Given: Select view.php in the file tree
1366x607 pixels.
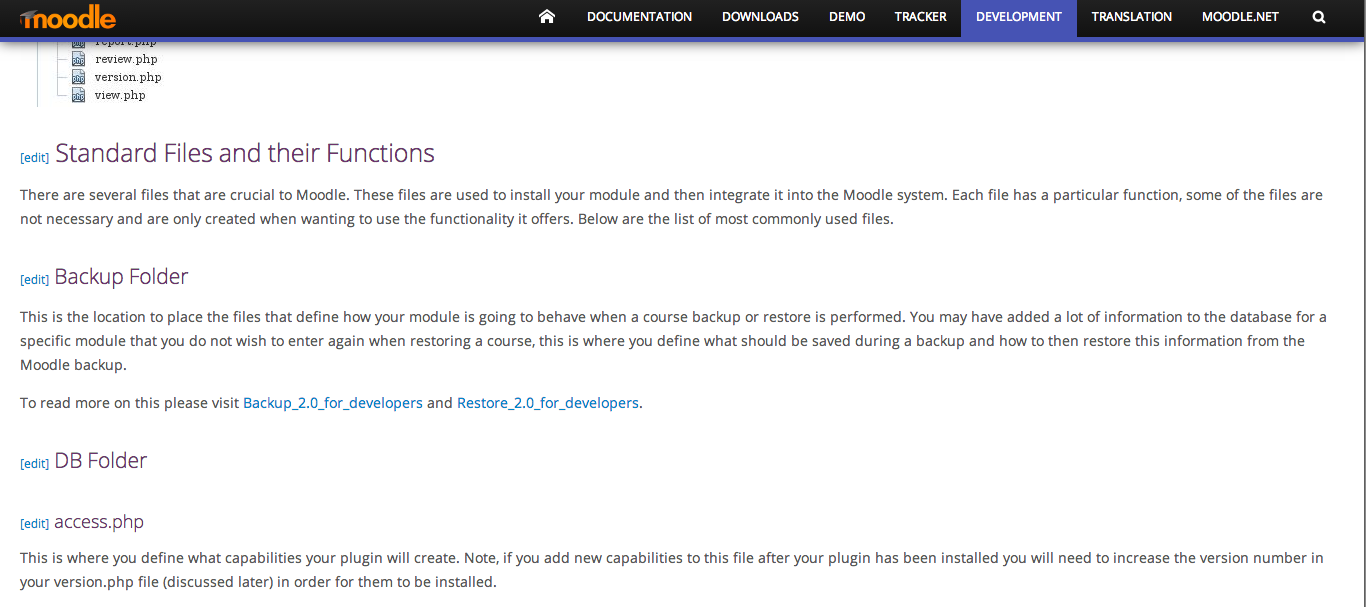Looking at the screenshot, I should click(x=120, y=95).
